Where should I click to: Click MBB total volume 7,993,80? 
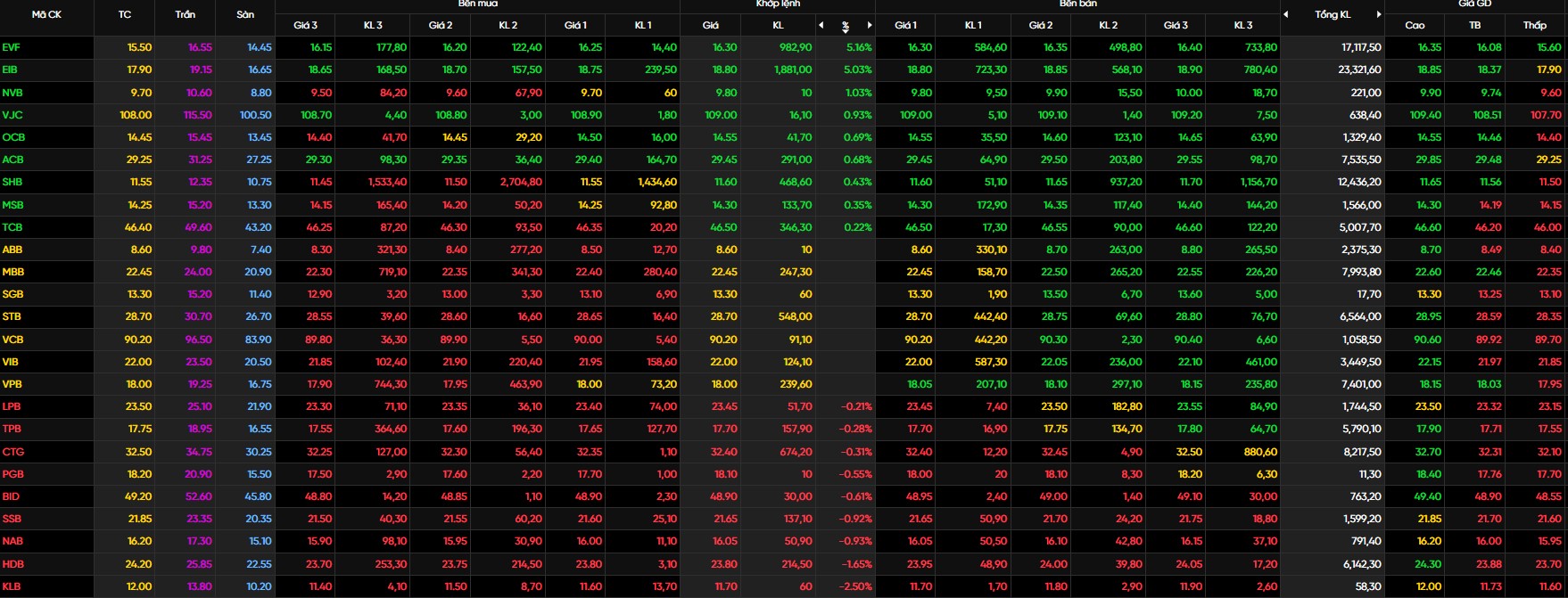[x=1362, y=272]
